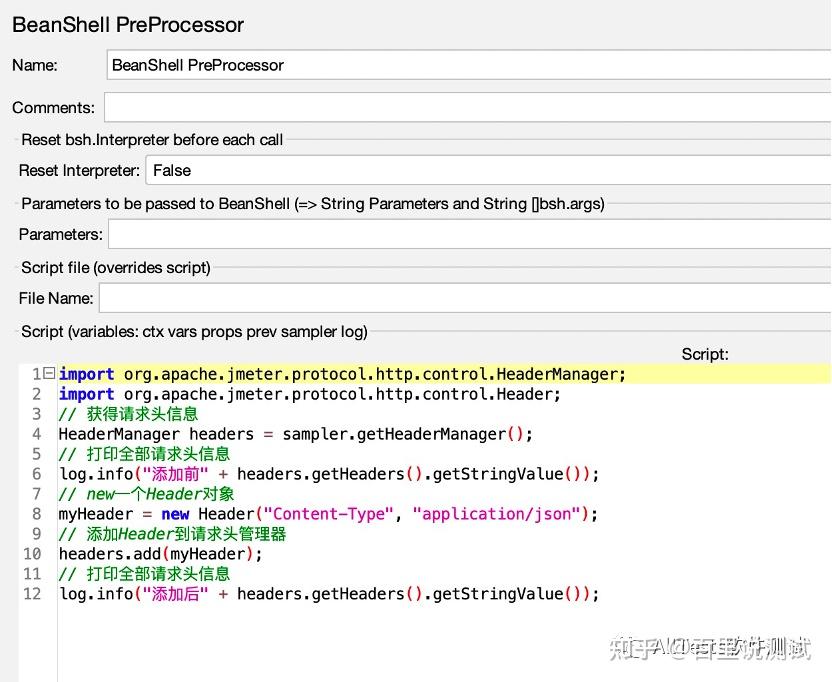Click the fold minus box beside import statement
Image resolution: width=832 pixels, height=682 pixels.
point(47,373)
